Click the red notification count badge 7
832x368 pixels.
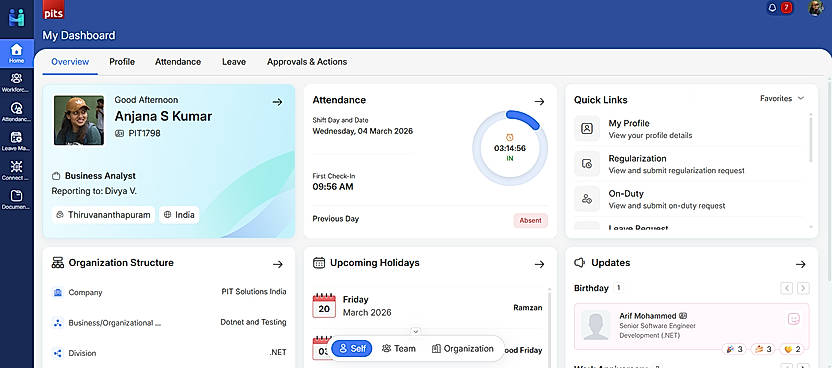[x=786, y=7]
